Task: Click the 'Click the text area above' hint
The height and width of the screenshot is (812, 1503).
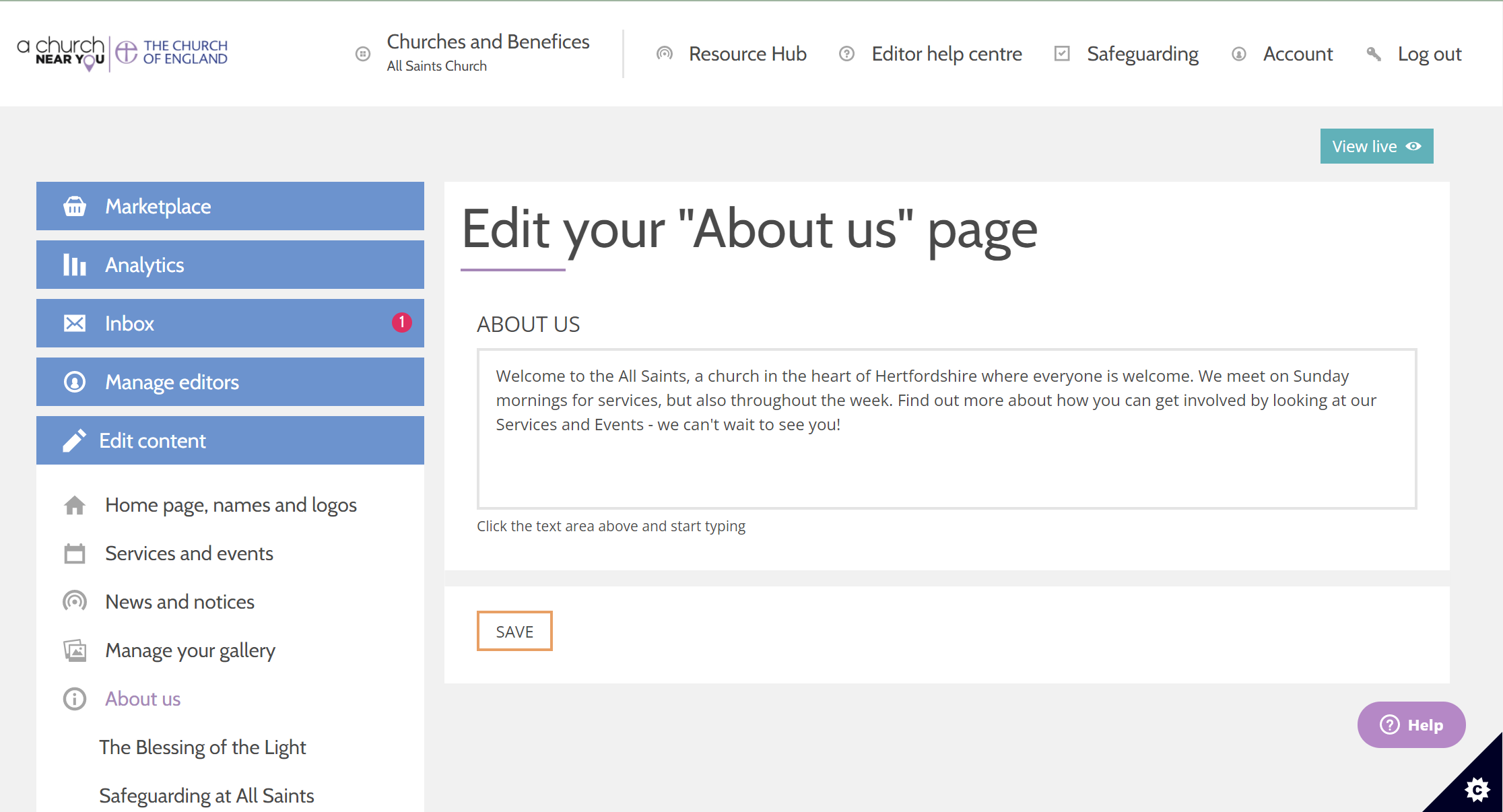Action: 611,526
